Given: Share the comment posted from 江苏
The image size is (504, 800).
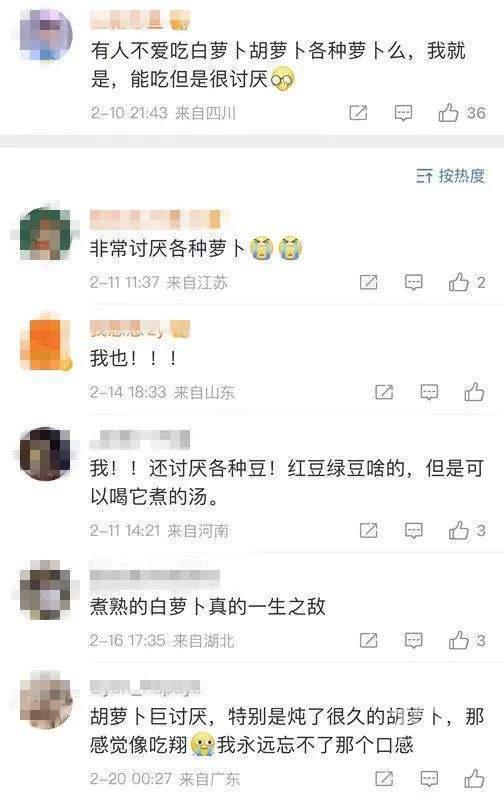Looking at the screenshot, I should click(x=368, y=282).
